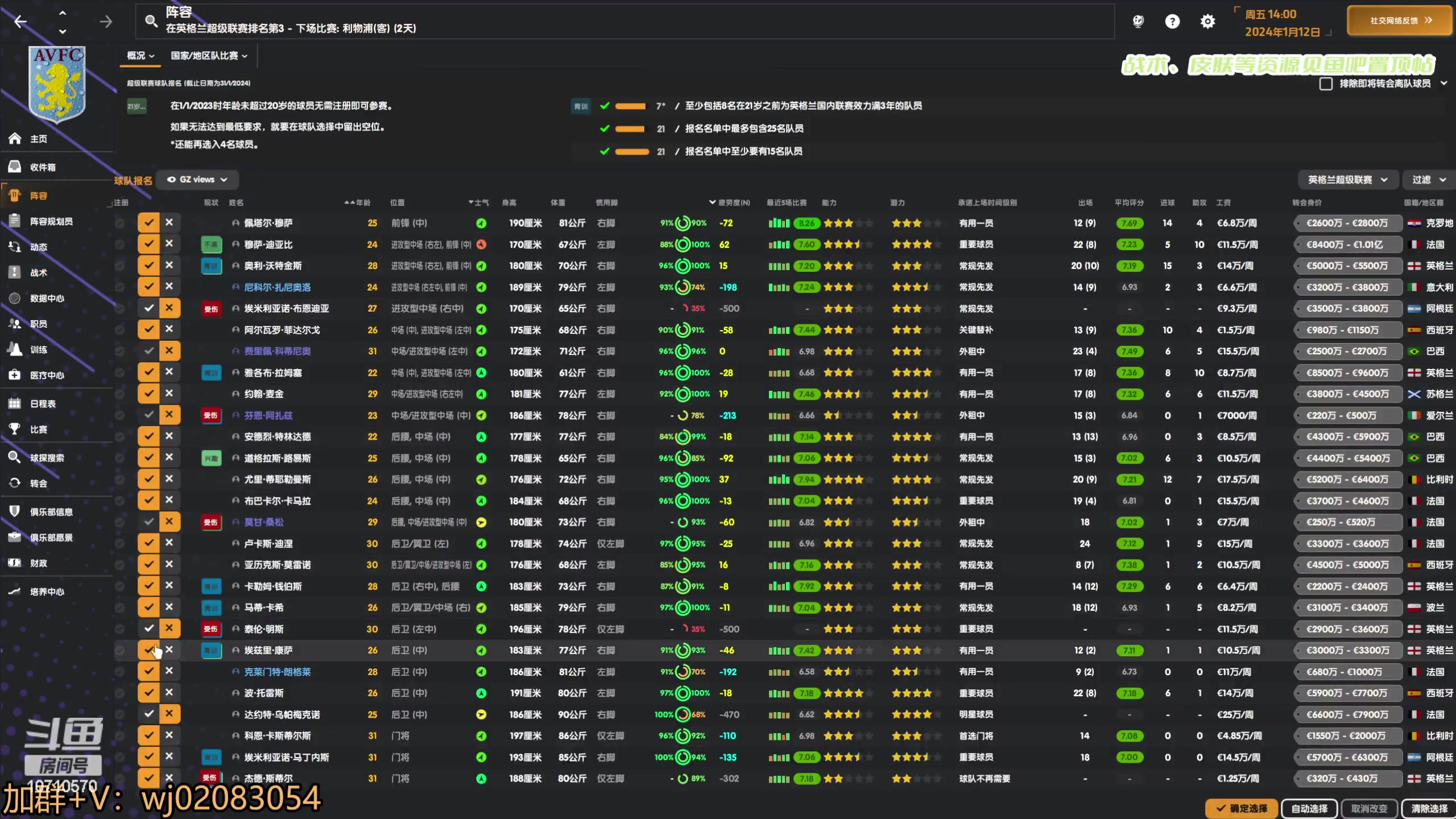The height and width of the screenshot is (819, 1456).
Task: Click 社交网络反馈 button
Action: (x=1400, y=20)
